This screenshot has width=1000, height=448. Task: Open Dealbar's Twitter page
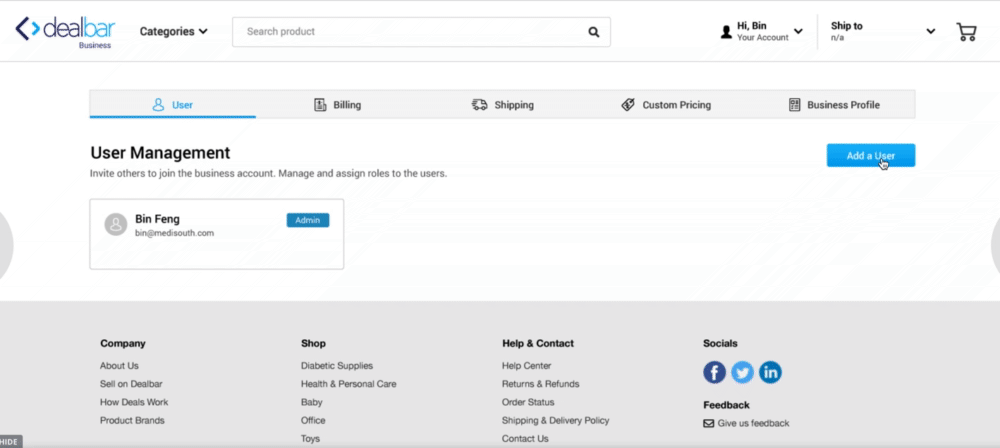[742, 373]
